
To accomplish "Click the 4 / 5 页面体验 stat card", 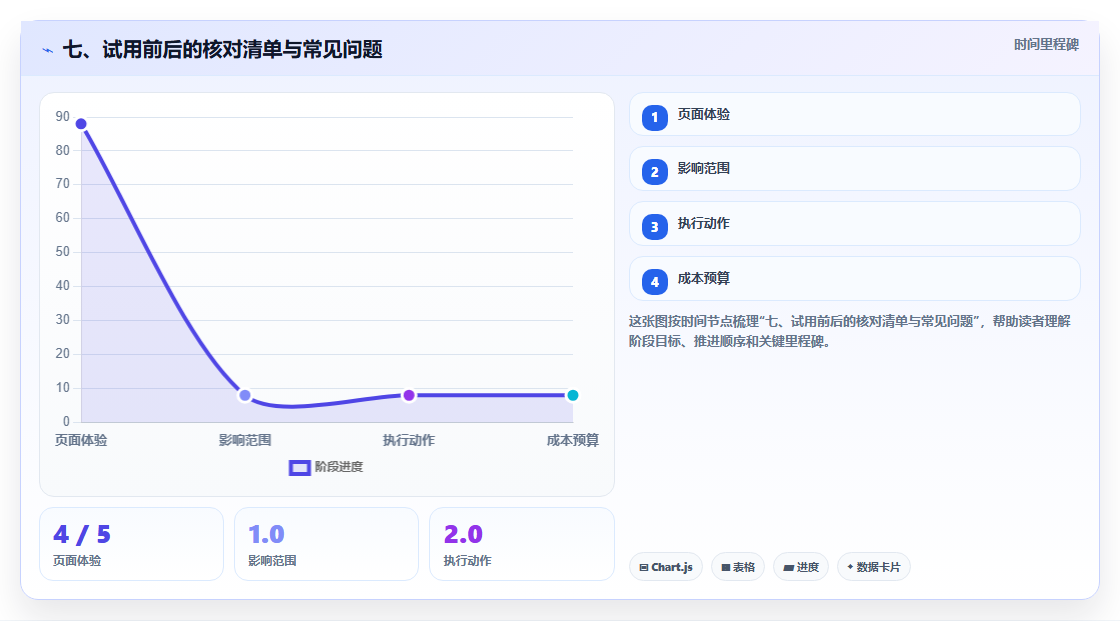I will point(131,544).
